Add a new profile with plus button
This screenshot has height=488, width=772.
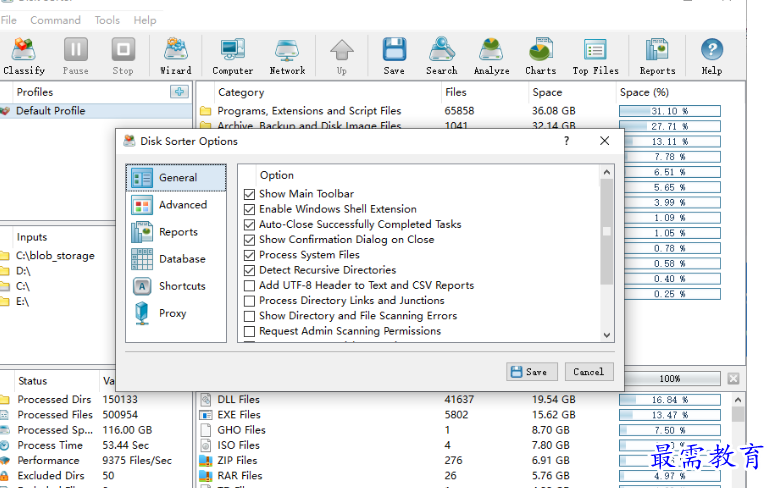(179, 92)
